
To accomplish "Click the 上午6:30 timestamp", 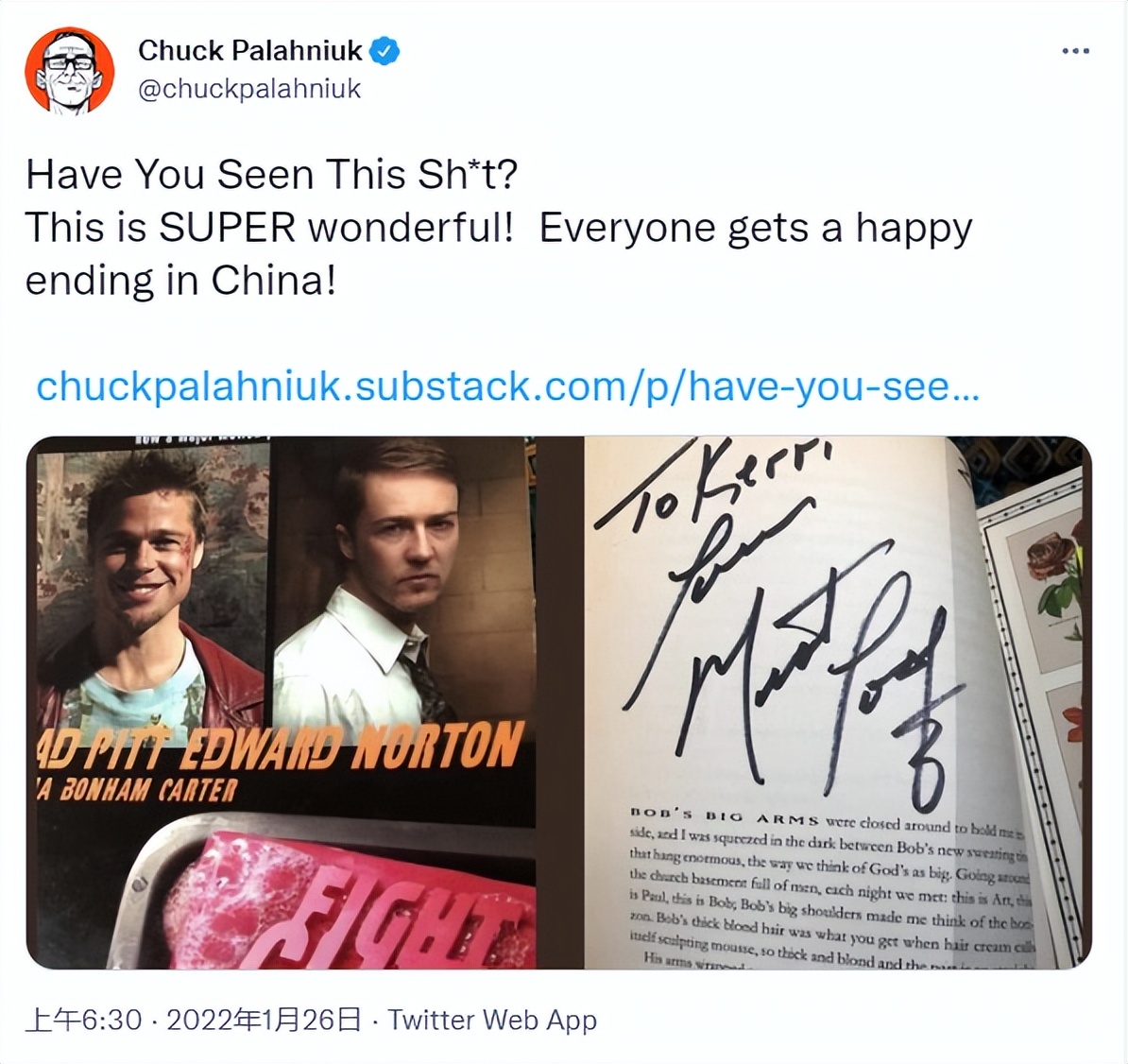I will point(84,1021).
